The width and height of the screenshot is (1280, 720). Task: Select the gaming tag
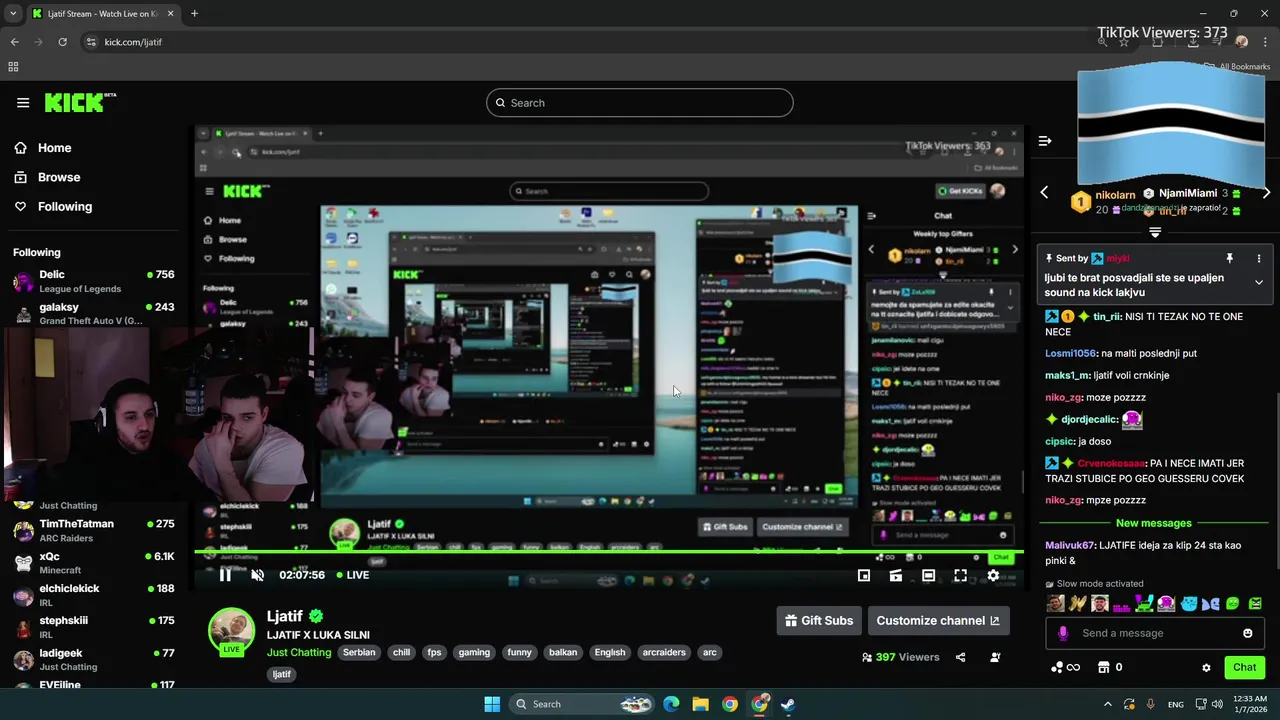[x=474, y=652]
